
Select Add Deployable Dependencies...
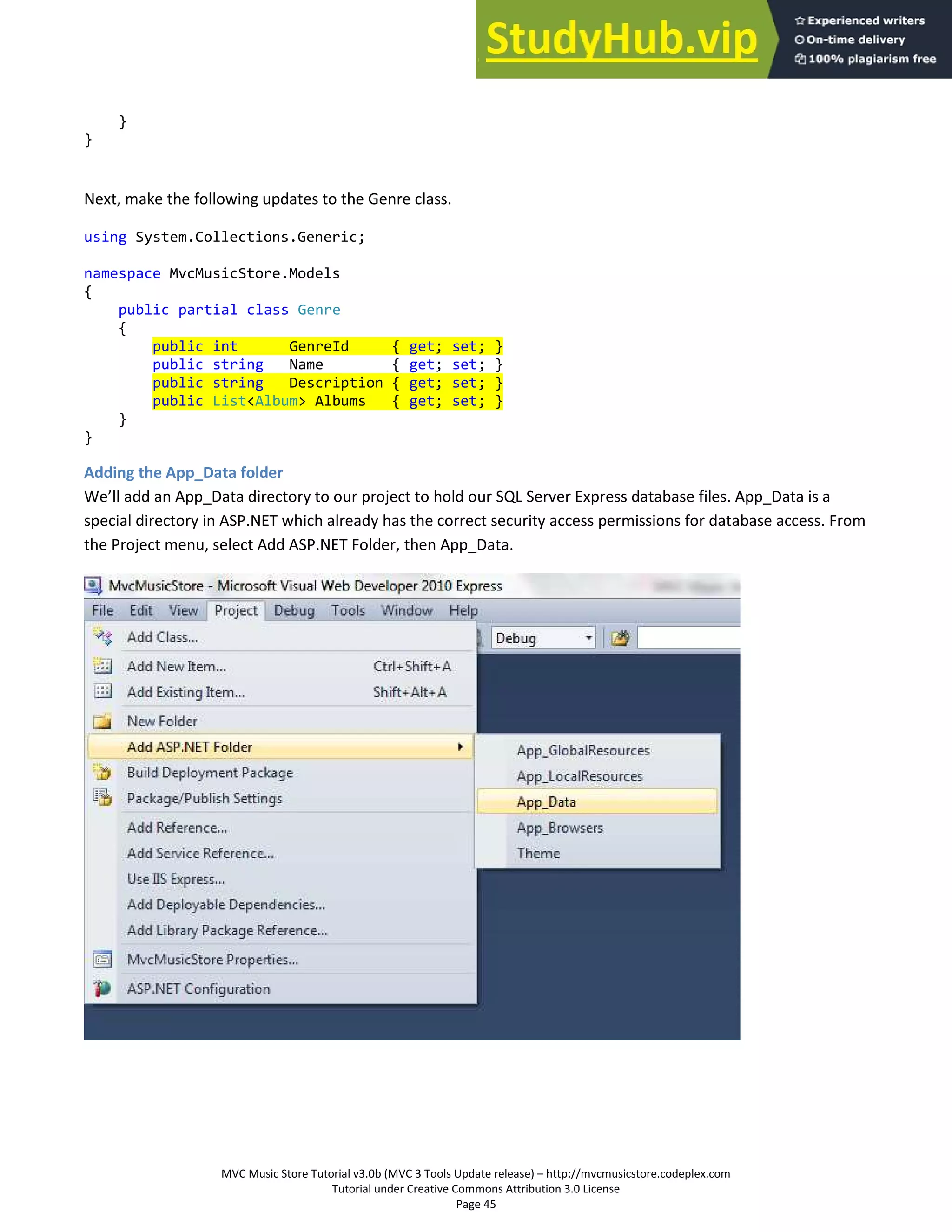tap(280, 904)
